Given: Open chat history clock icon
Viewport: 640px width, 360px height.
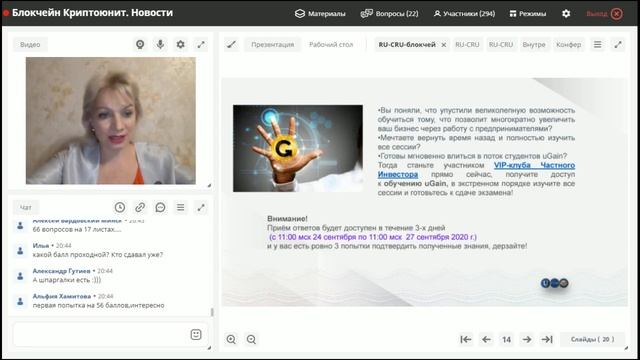Looking at the screenshot, I should [x=120, y=207].
